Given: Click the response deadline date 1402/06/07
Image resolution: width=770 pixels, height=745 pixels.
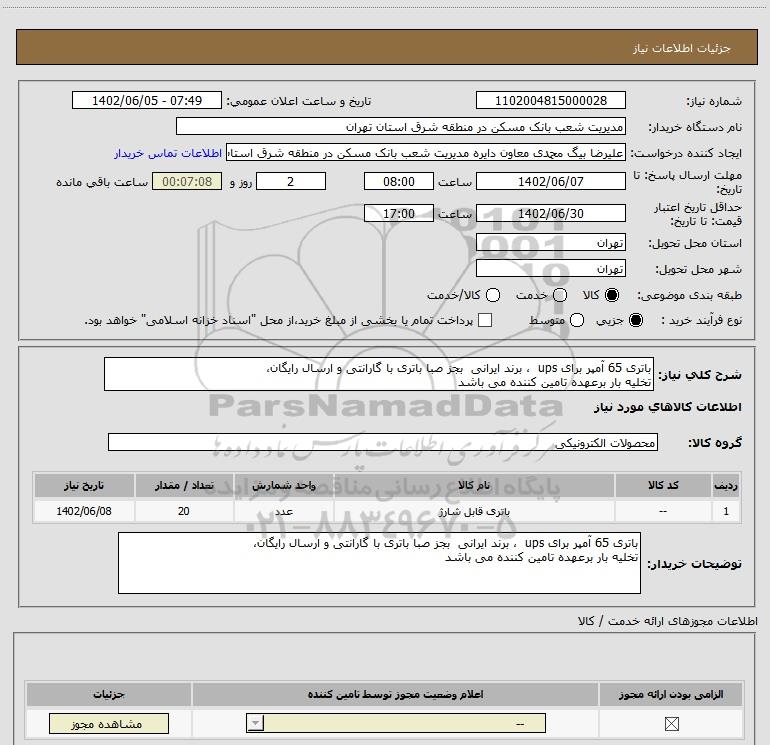Looking at the screenshot, I should pyautogui.click(x=550, y=181).
